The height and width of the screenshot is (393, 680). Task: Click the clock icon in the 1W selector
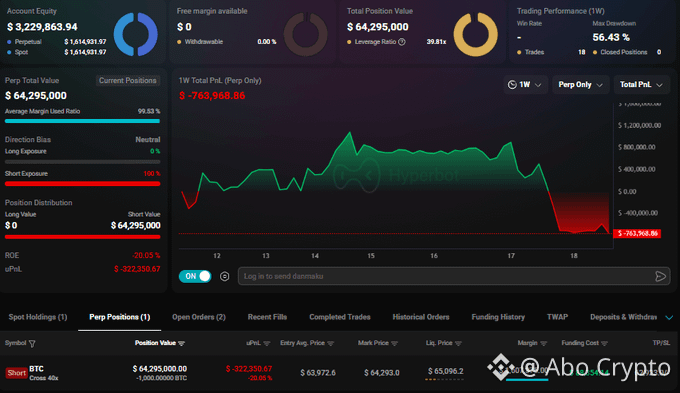512,85
